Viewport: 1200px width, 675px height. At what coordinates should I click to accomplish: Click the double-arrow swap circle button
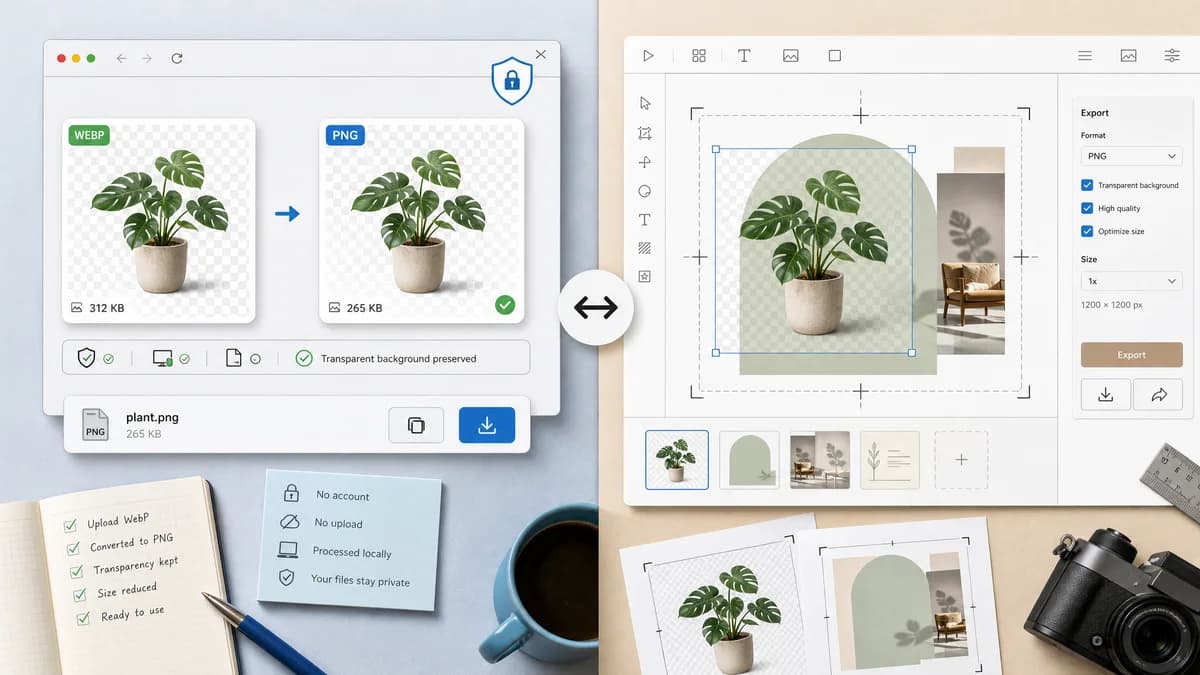click(x=596, y=308)
